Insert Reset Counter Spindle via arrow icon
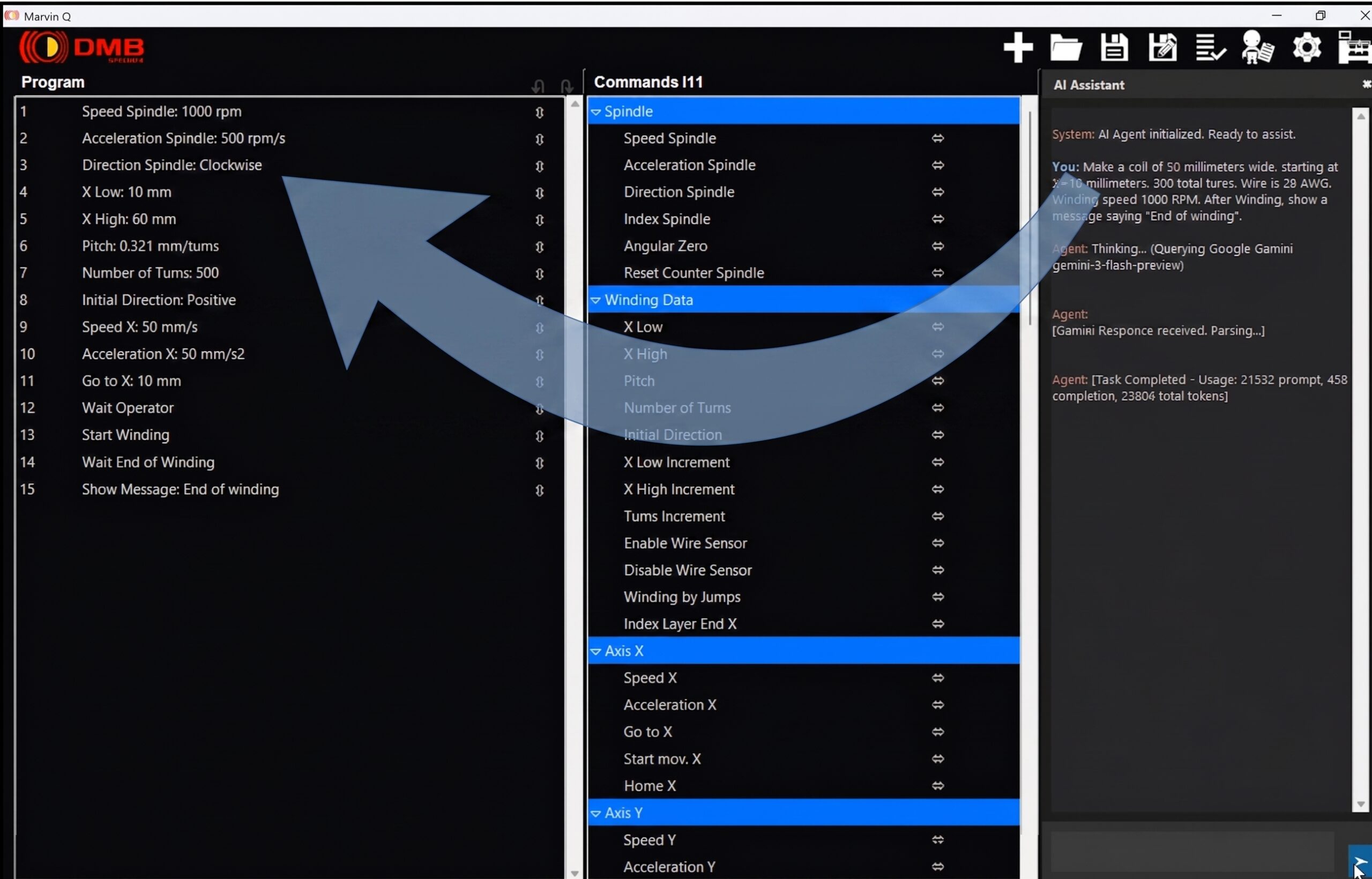This screenshot has width=1372, height=879. tap(938, 273)
